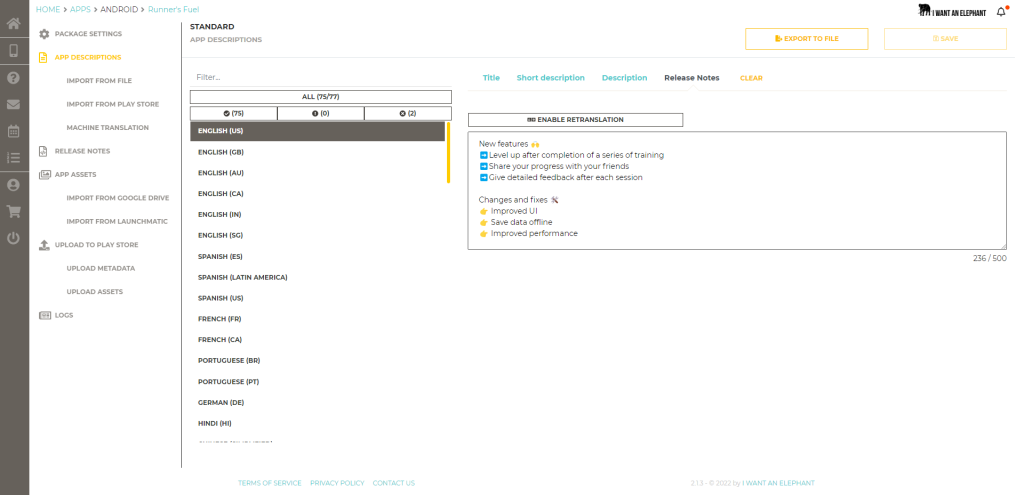Filter by failed languages (2)
The height and width of the screenshot is (495, 1024).
(408, 114)
